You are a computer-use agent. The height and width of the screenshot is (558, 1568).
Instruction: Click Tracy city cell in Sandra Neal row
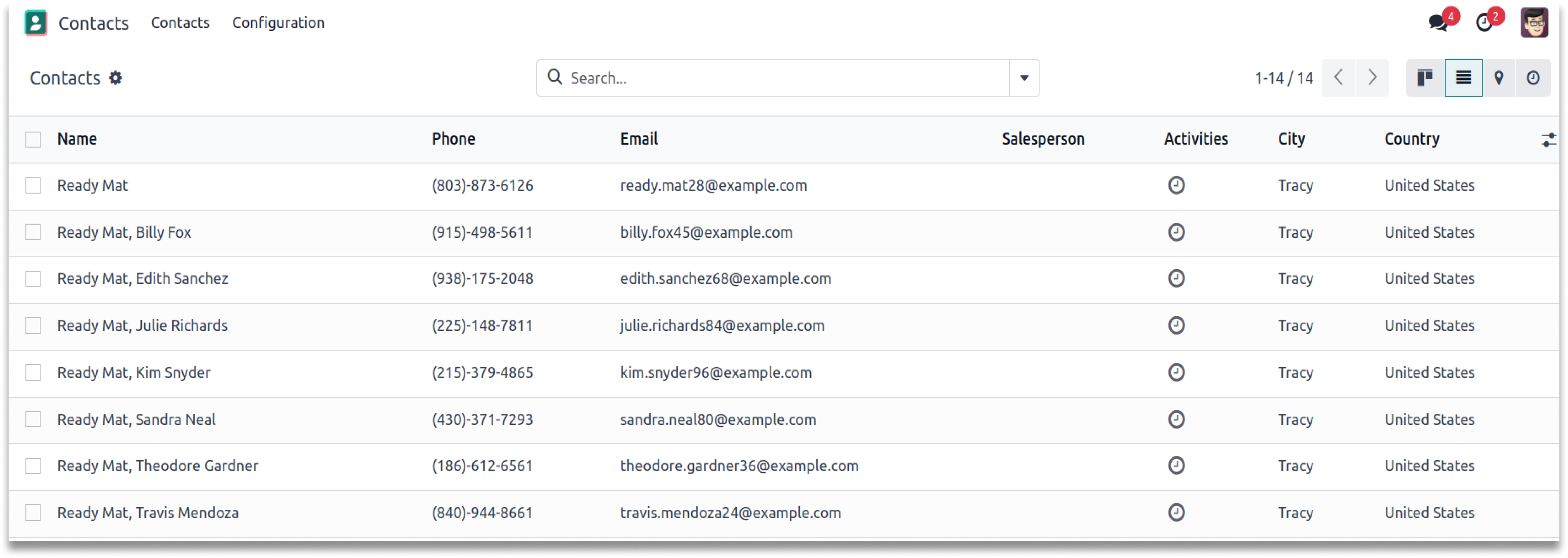click(x=1295, y=419)
